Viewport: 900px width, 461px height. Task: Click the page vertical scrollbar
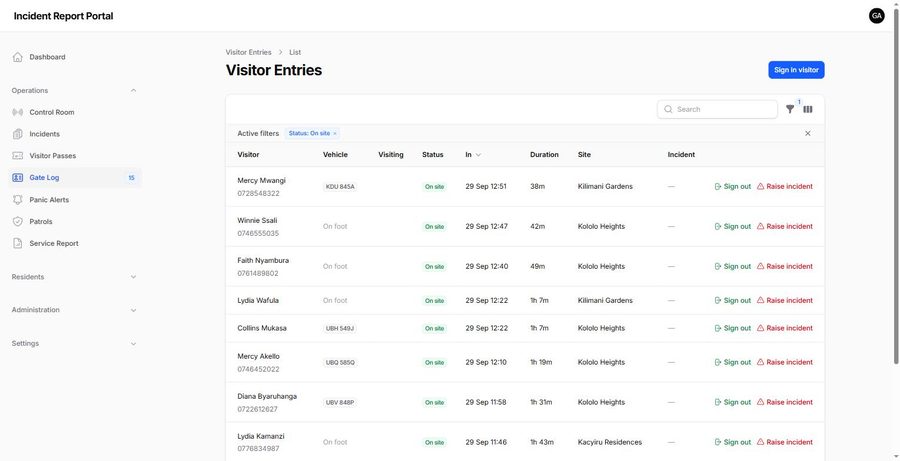coord(896,184)
